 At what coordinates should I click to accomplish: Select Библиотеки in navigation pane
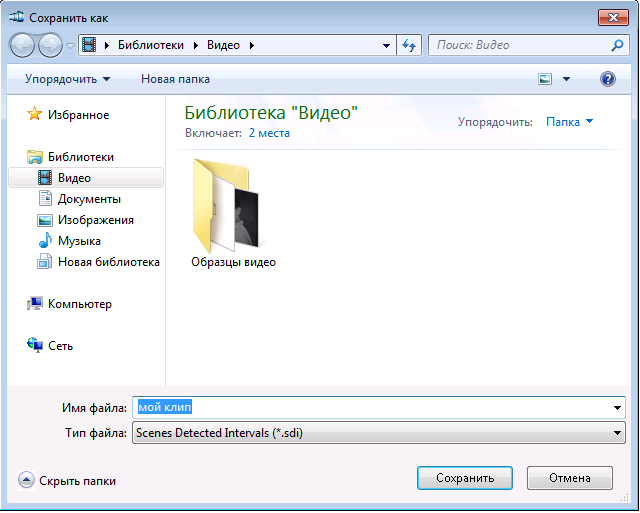click(x=81, y=157)
